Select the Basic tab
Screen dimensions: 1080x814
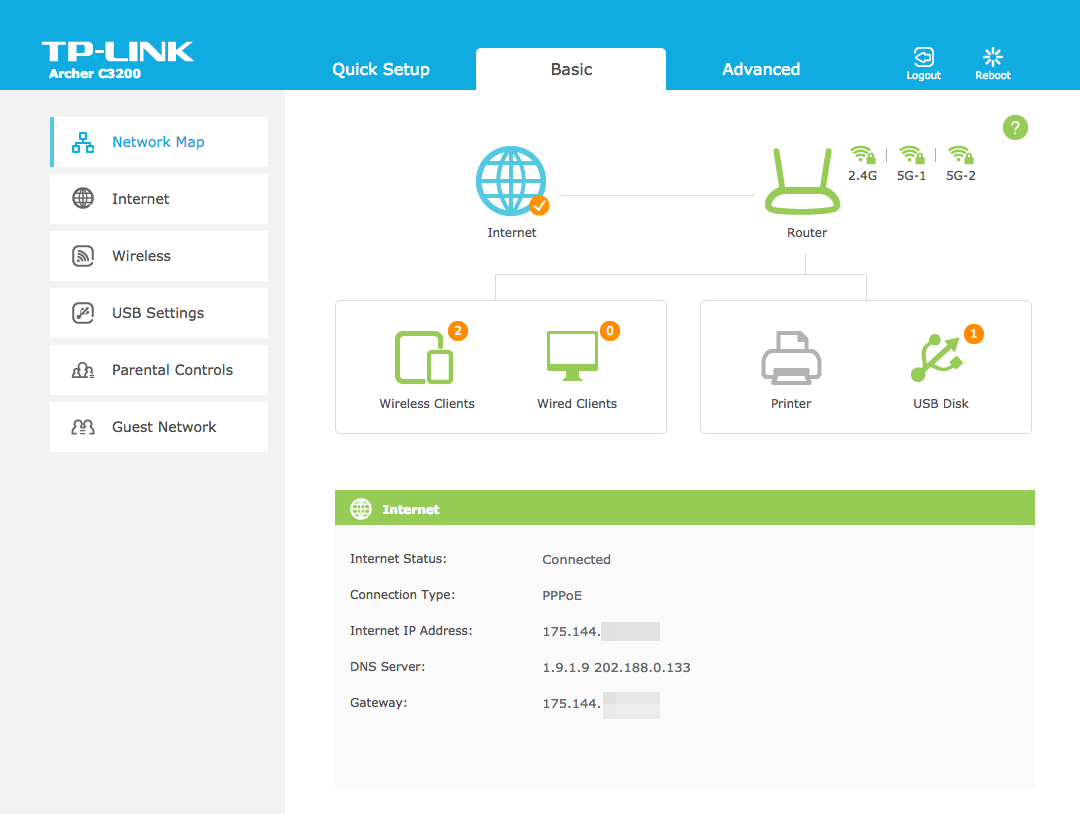pos(571,69)
